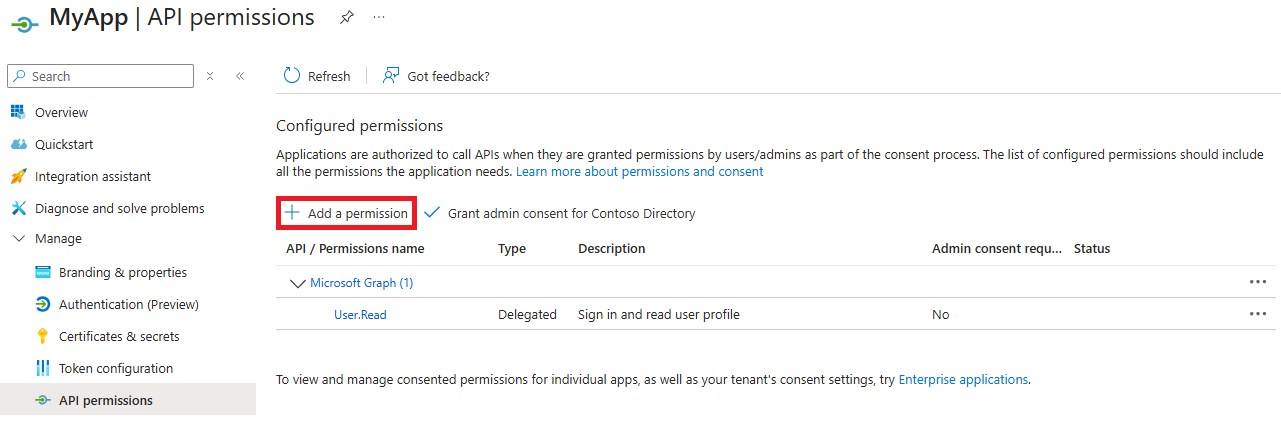Click the Quickstart cloud icon
Screen dimensions: 1281x421
click(x=17, y=144)
